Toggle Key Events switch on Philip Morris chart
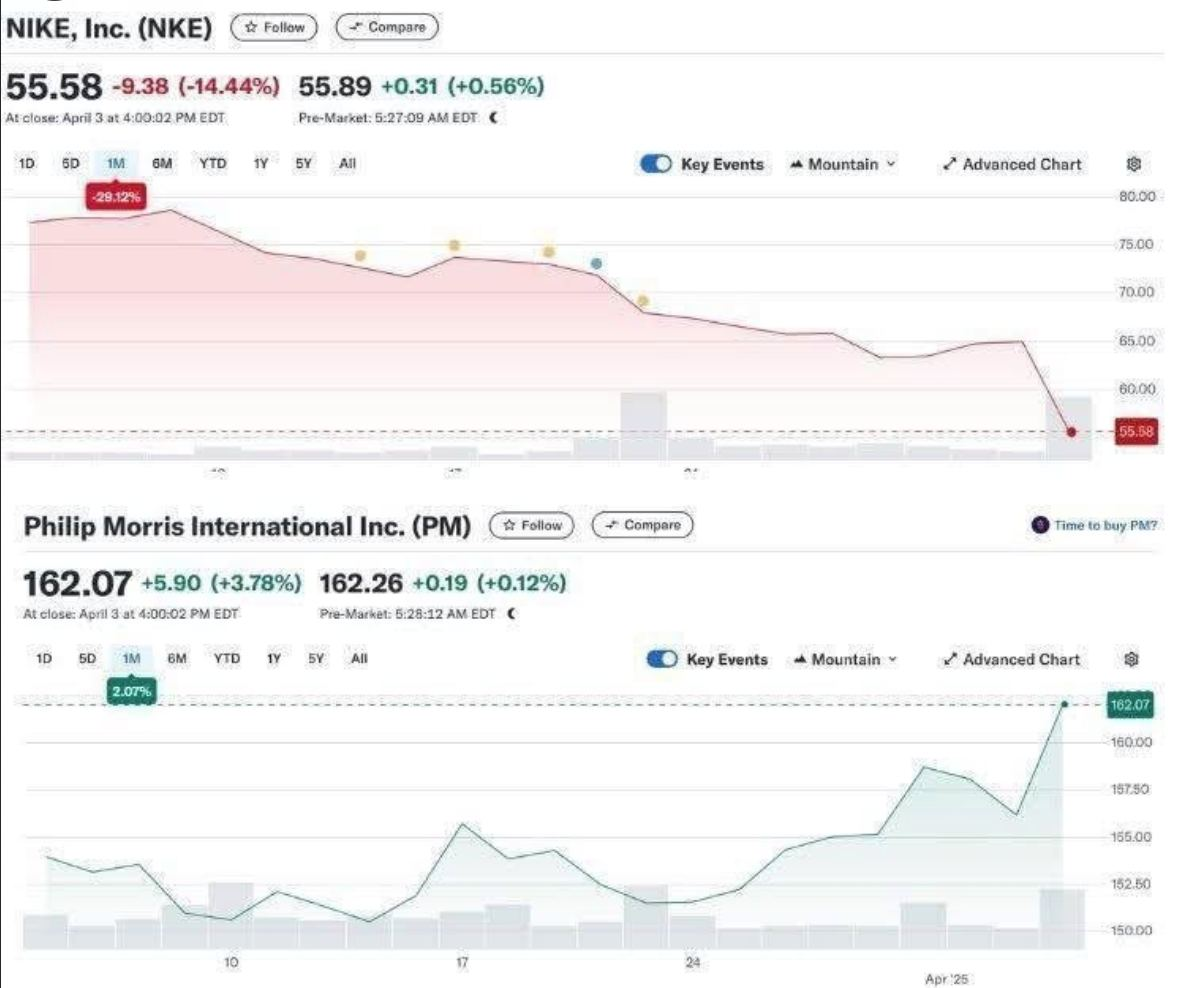The width and height of the screenshot is (1198, 988). point(663,660)
